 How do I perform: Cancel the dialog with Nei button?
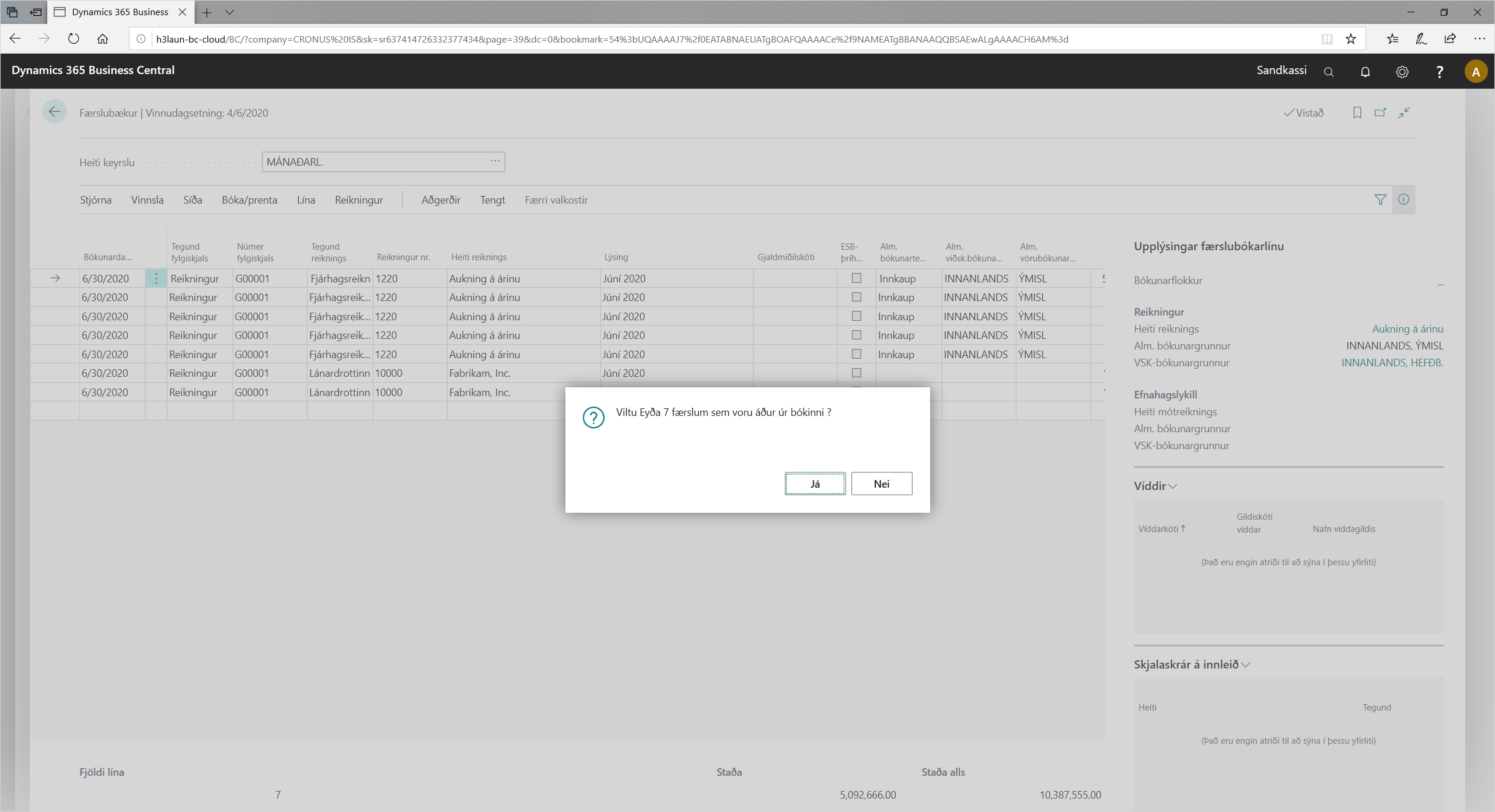[881, 484]
